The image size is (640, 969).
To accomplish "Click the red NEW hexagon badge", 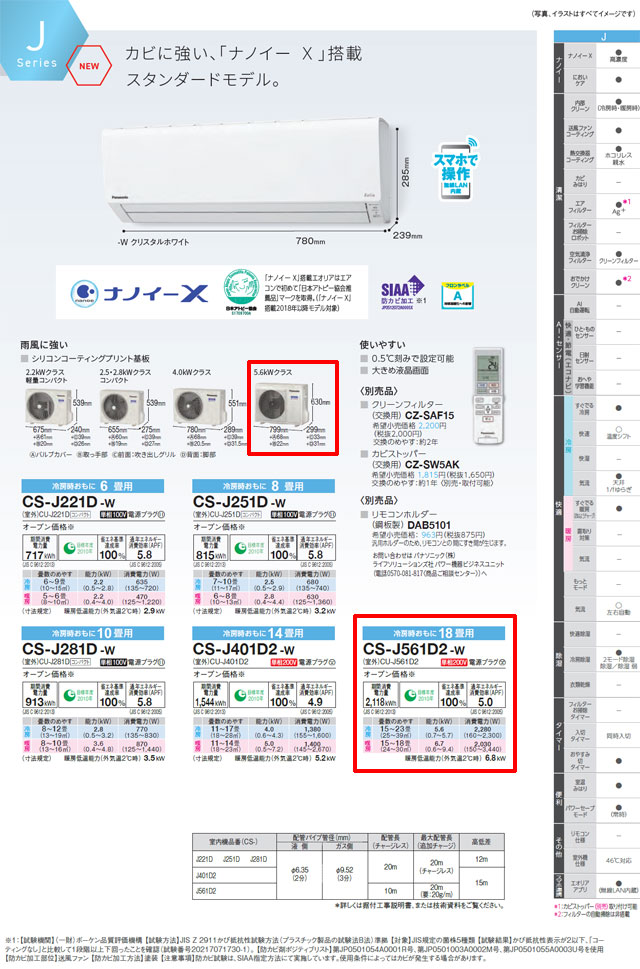I will click(88, 66).
